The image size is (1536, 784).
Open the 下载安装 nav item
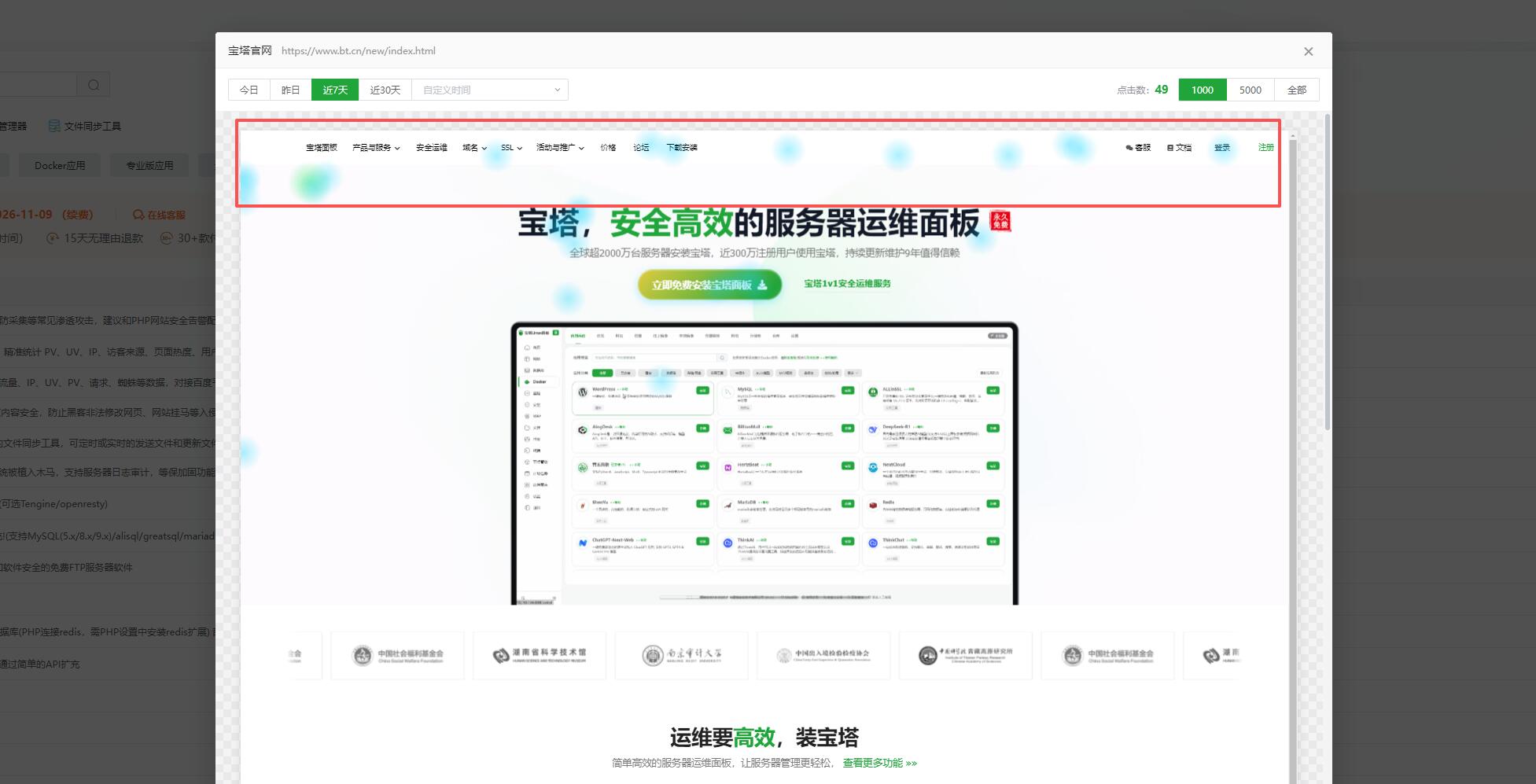[x=682, y=148]
